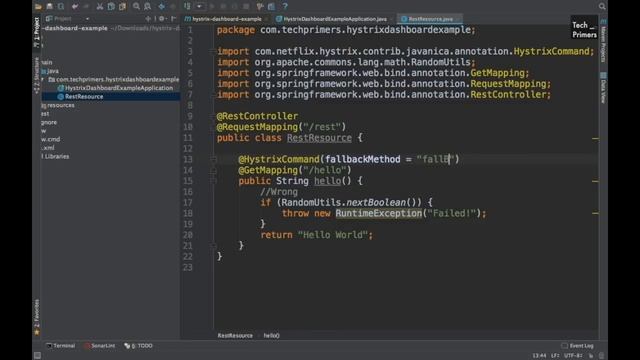Screen dimensions: 640x360
Task: Click the Build project icon
Action: pos(187,6)
